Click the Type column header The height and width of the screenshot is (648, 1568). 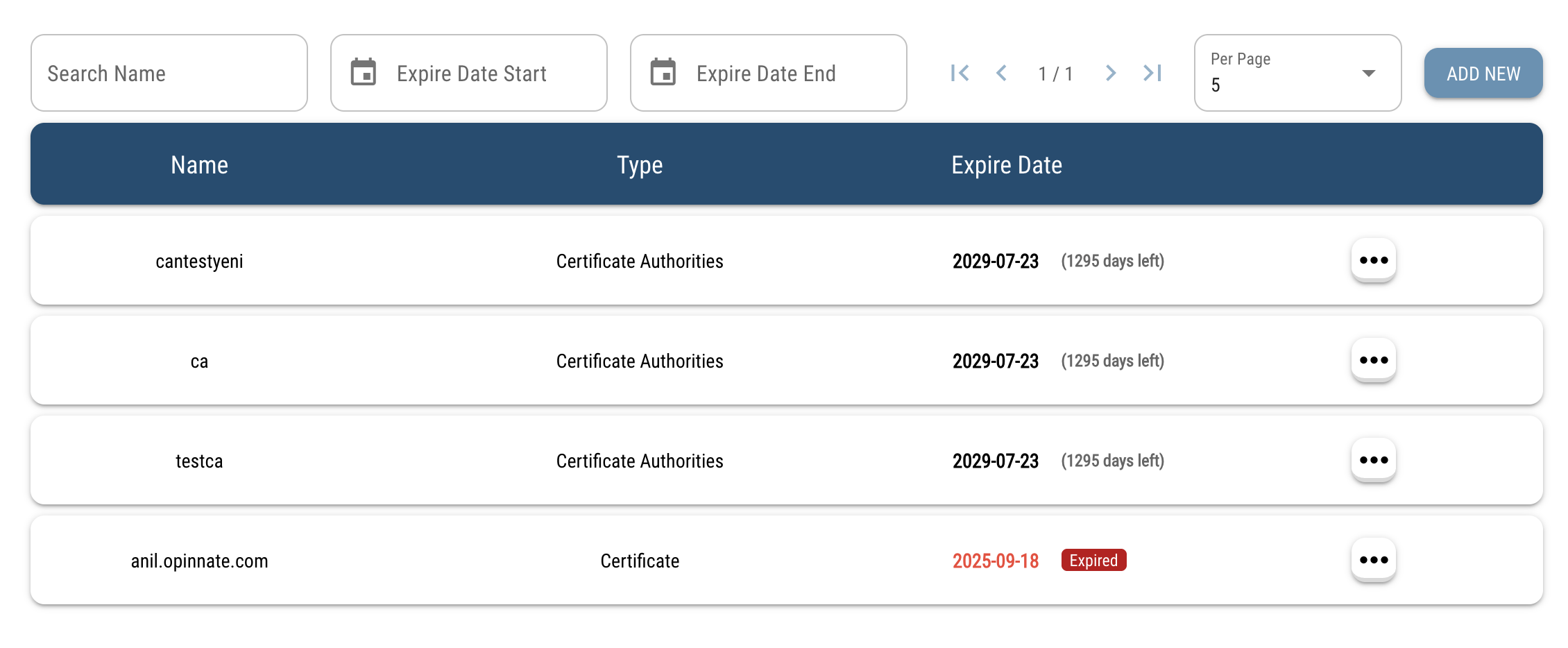point(640,165)
